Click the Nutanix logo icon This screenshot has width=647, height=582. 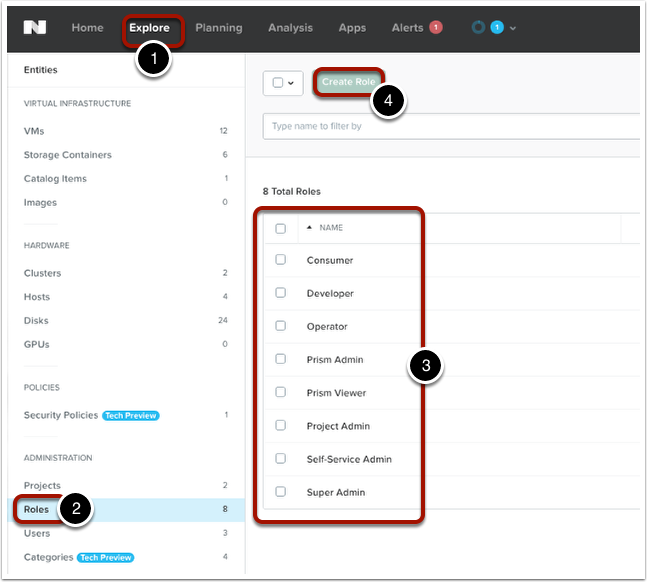(x=36, y=28)
